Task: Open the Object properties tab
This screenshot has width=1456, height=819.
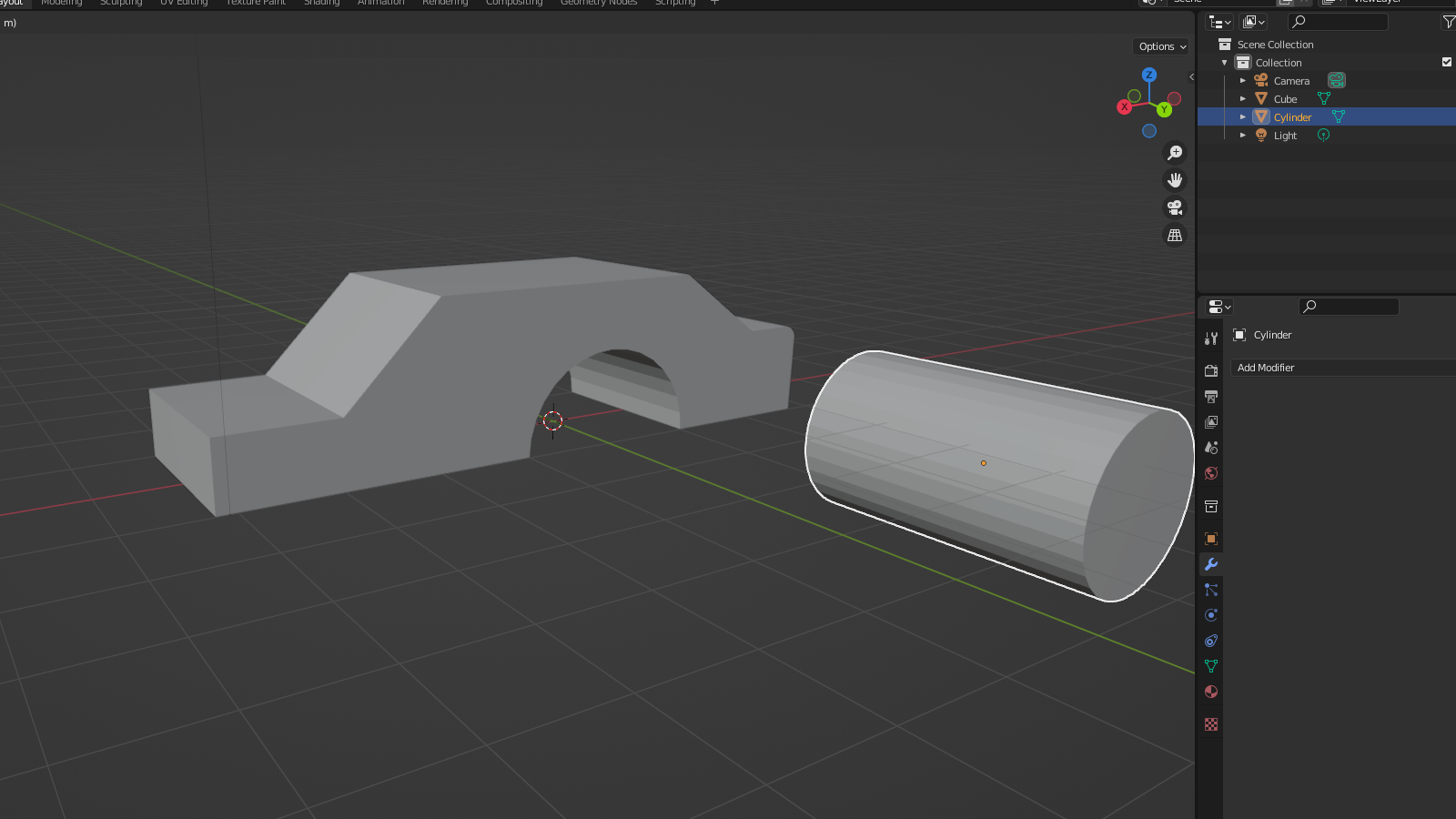Action: [1211, 539]
